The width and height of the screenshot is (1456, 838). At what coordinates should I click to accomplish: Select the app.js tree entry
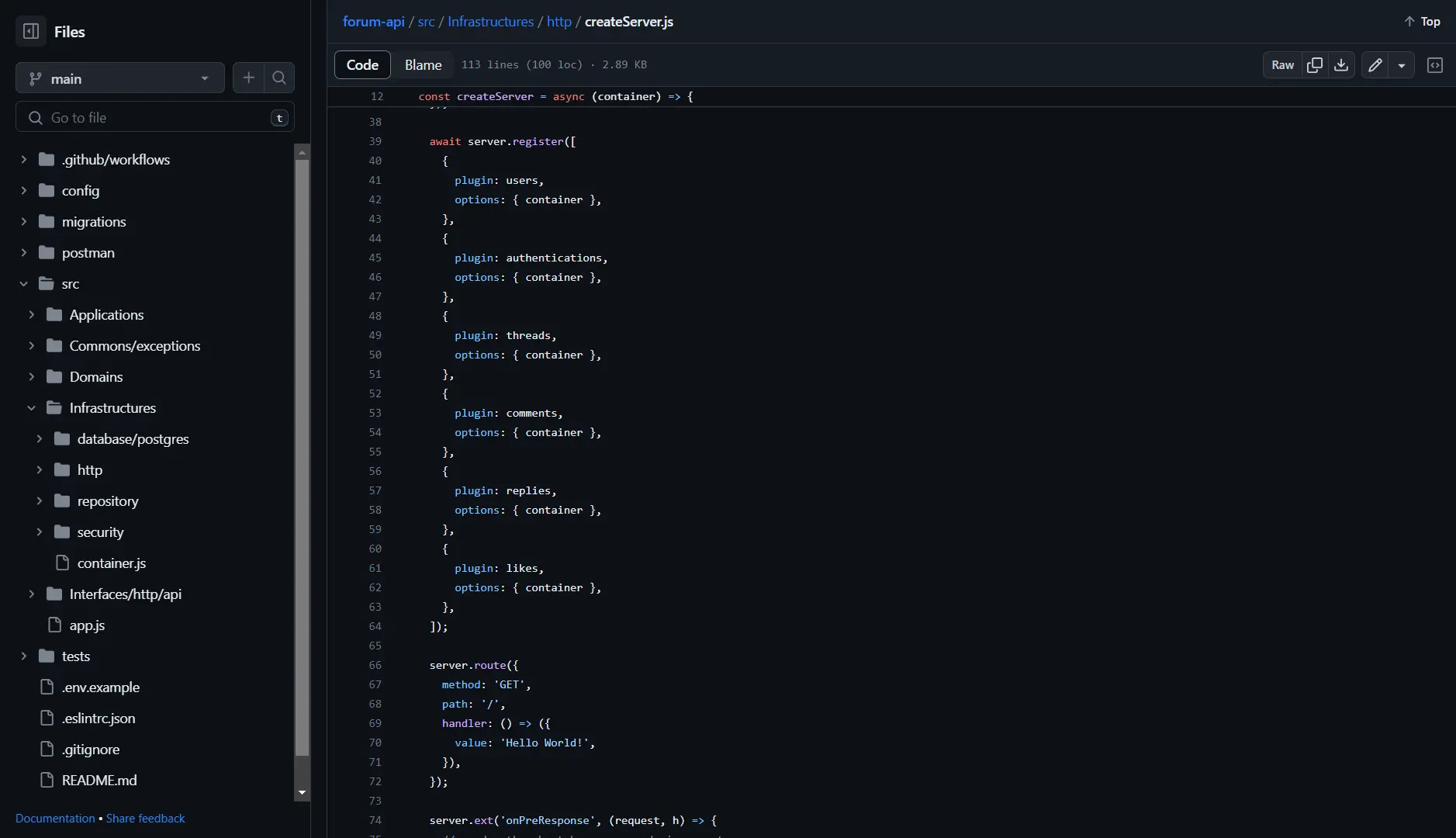coord(87,625)
